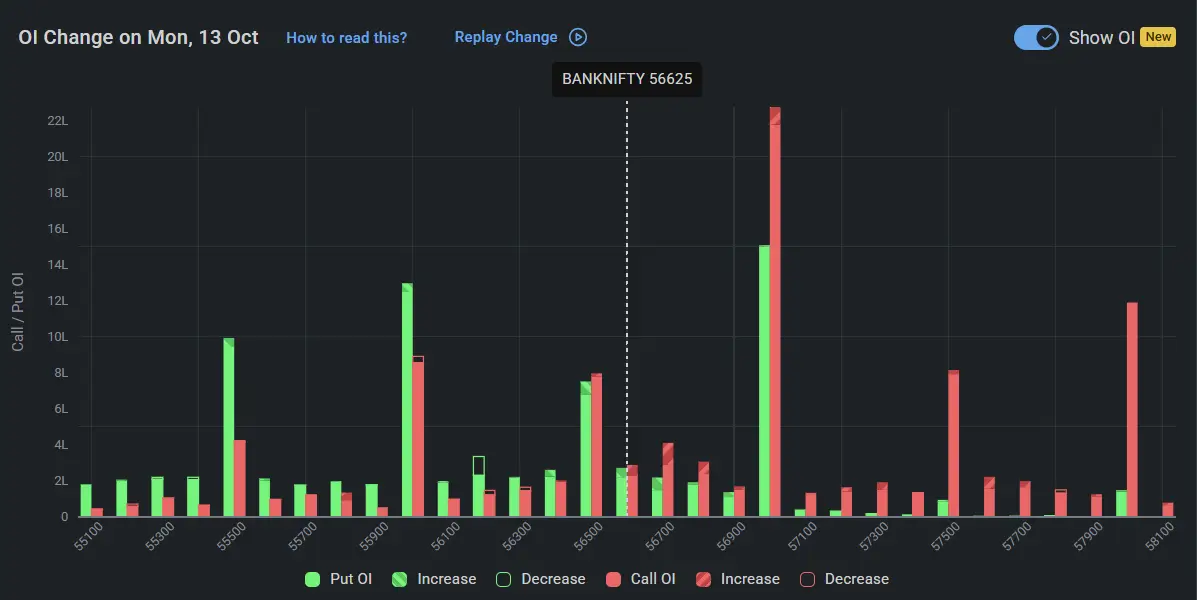Click the red call bar at 58000

(1132, 410)
